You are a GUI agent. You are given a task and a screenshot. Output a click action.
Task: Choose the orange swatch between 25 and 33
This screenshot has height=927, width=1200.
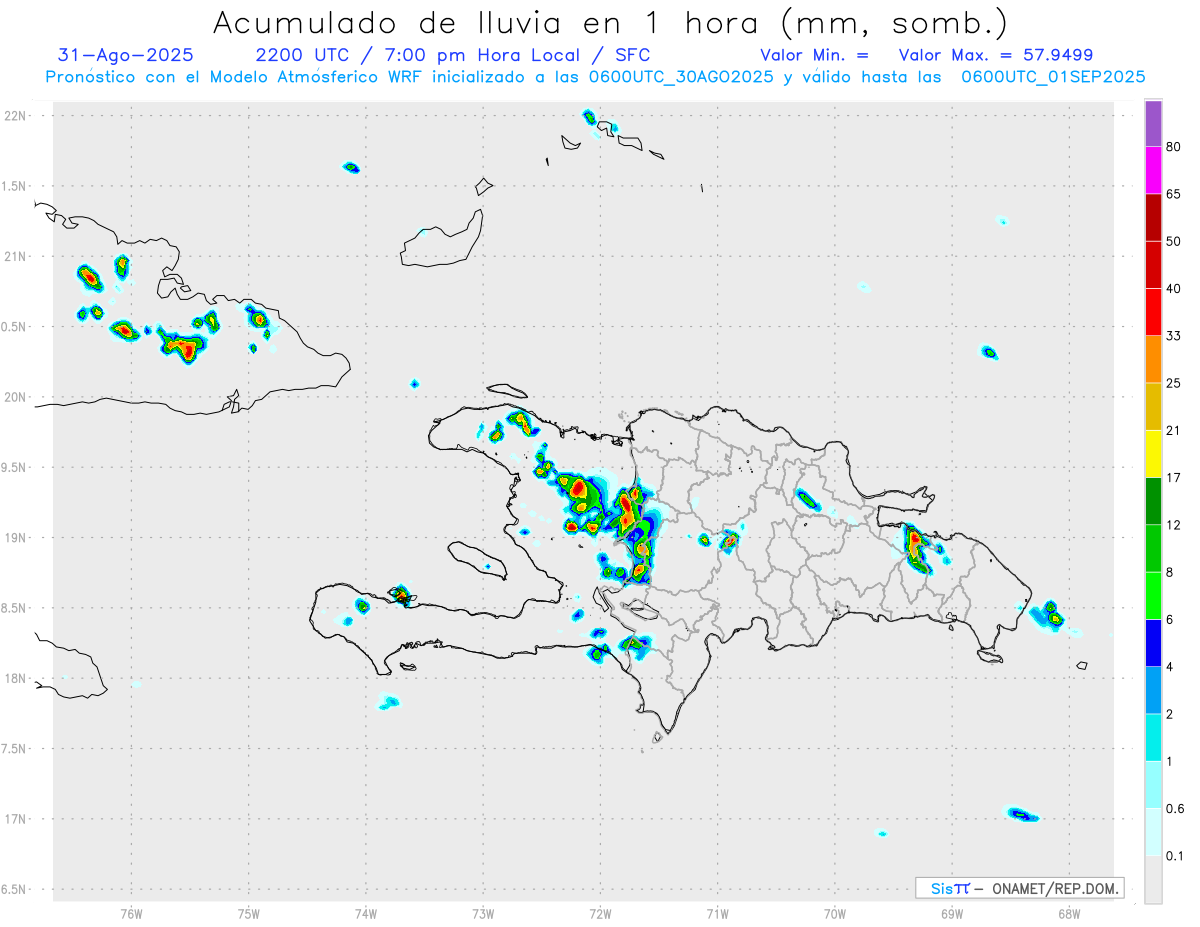point(1153,359)
